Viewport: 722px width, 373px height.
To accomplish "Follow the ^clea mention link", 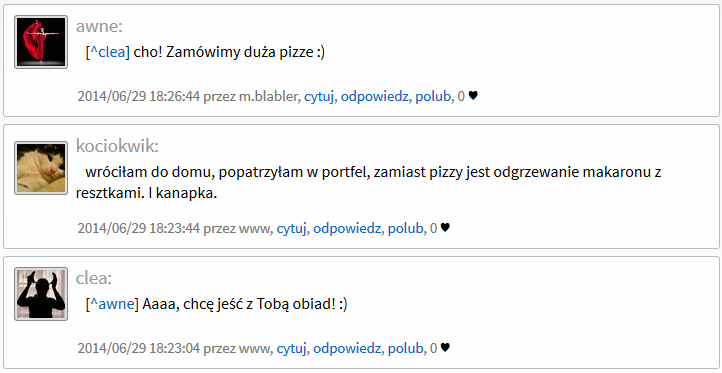I will pyautogui.click(x=107, y=52).
